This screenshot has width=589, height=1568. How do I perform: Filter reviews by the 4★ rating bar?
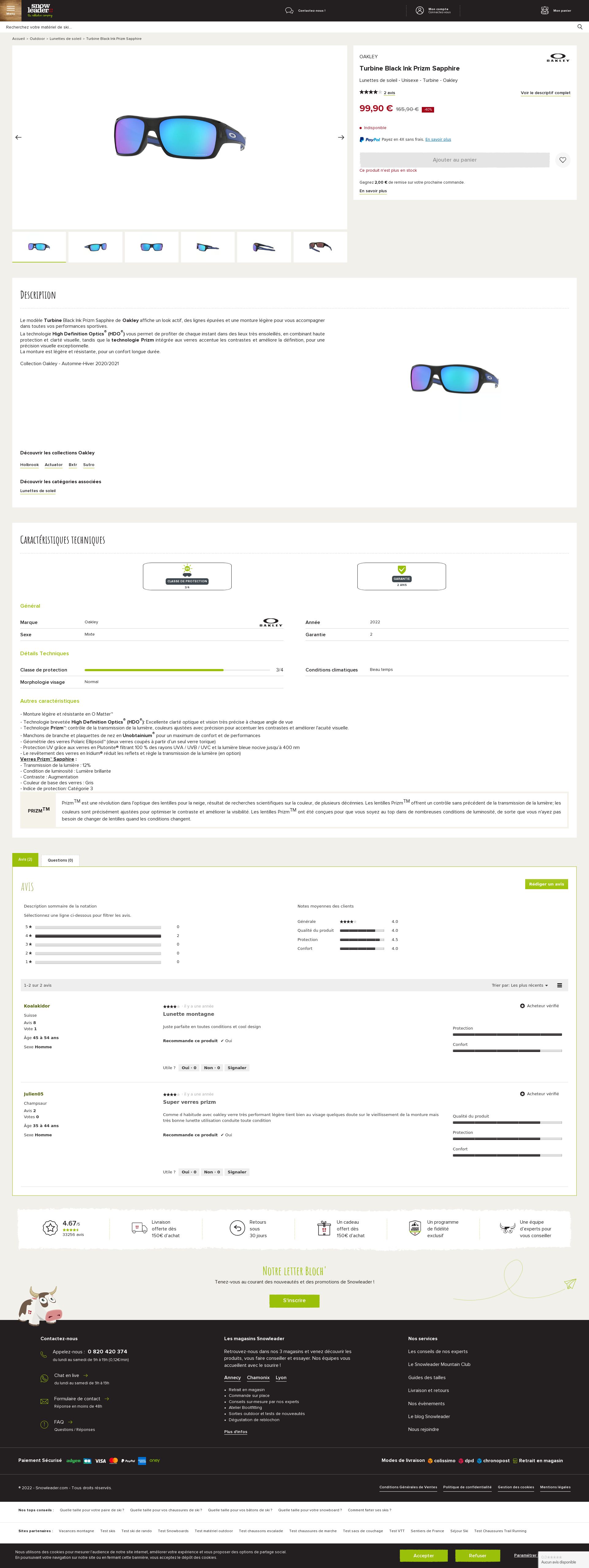(98, 936)
